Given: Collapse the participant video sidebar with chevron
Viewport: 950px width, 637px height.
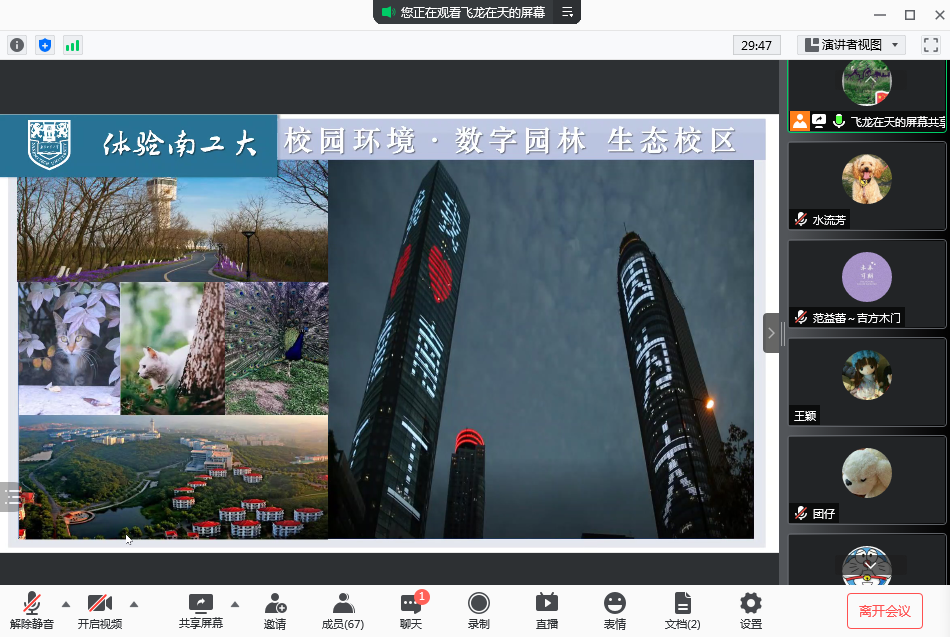Looking at the screenshot, I should coord(771,333).
